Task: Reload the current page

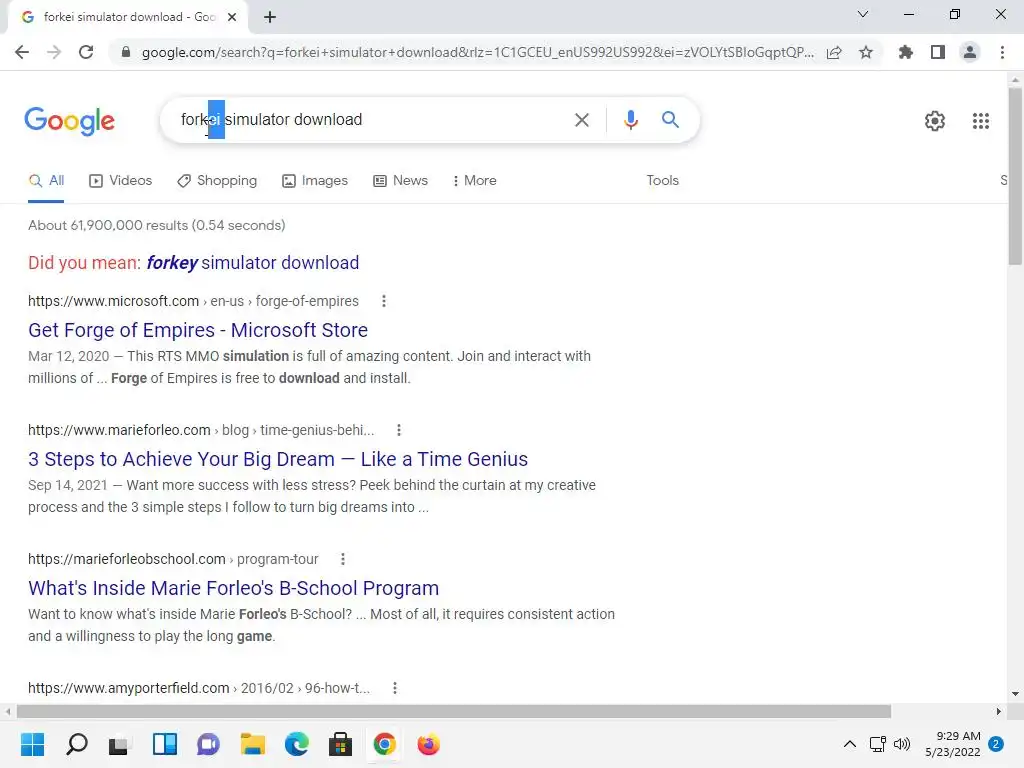Action: point(86,52)
